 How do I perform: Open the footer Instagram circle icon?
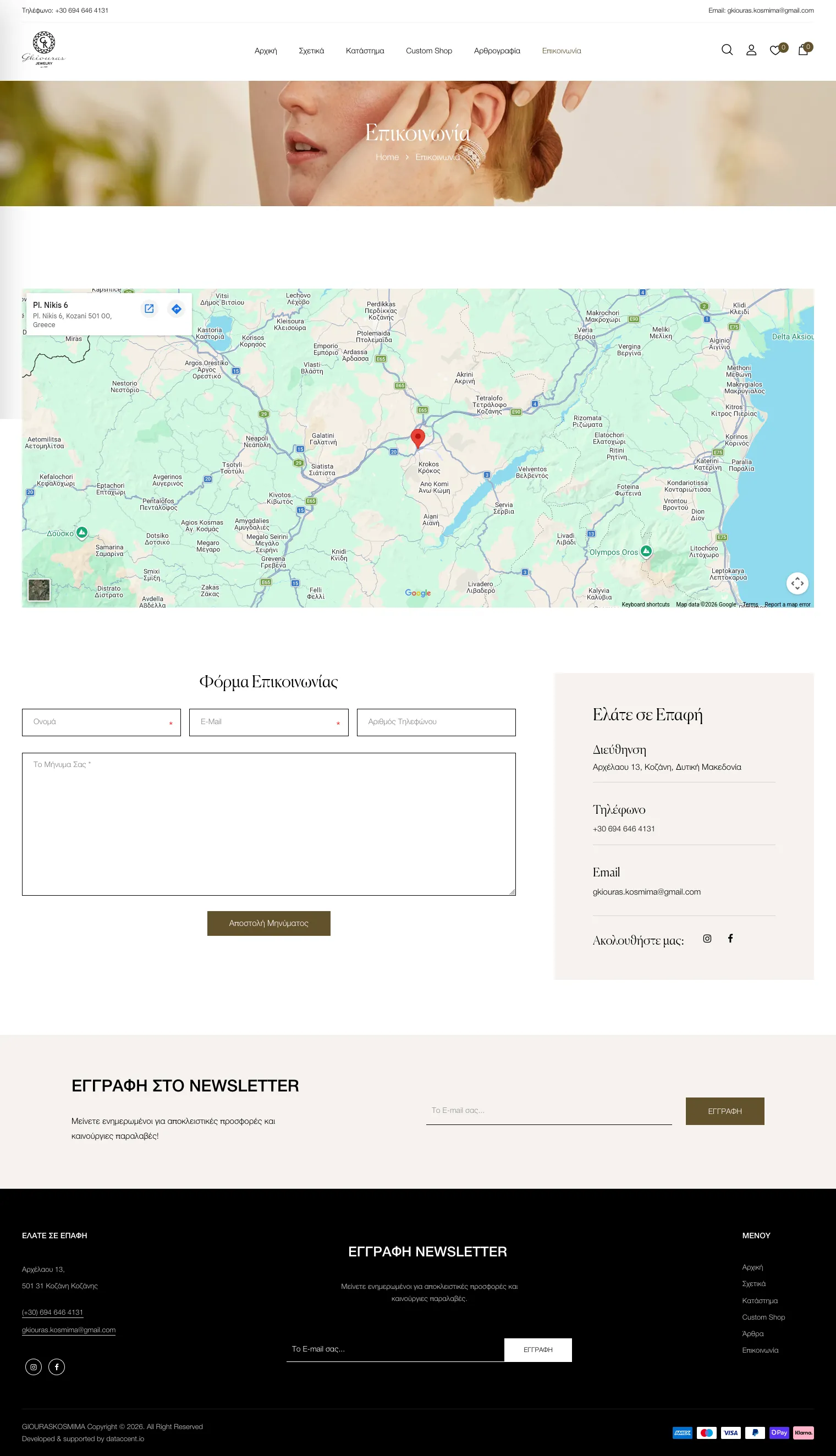pos(34,1366)
